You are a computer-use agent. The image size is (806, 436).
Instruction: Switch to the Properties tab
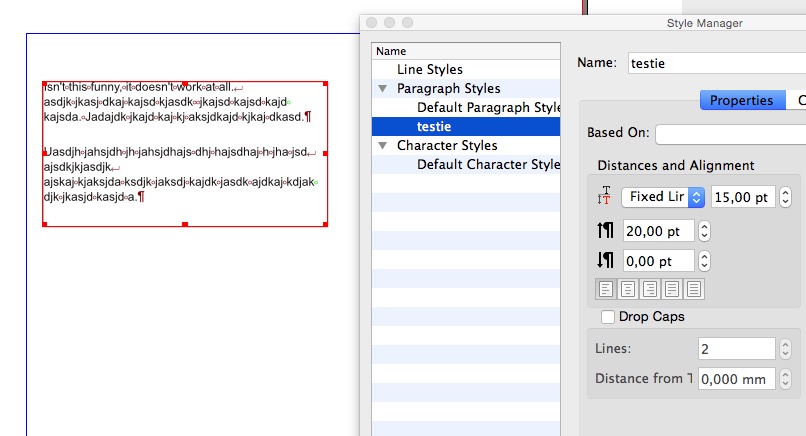(x=741, y=100)
